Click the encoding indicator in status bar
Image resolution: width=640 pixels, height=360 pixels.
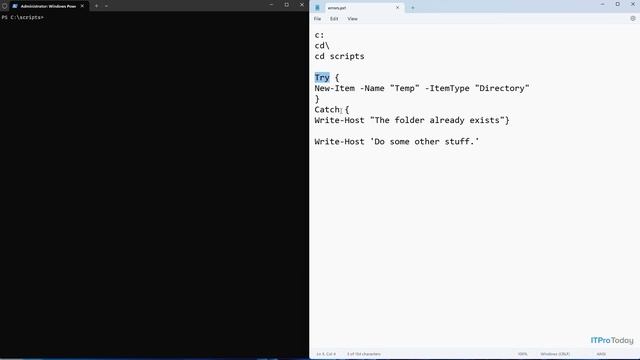[x=601, y=354]
